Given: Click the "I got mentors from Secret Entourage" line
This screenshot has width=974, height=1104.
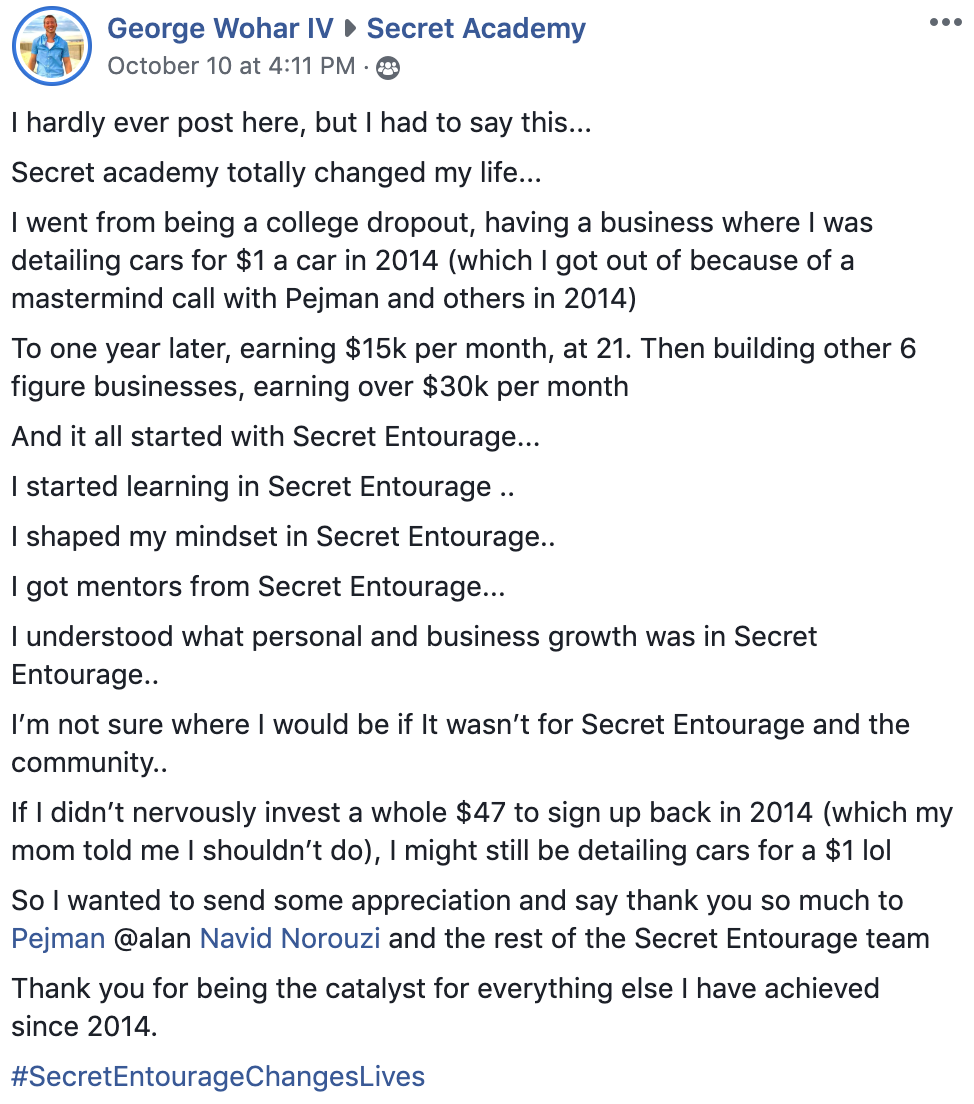Looking at the screenshot, I should [258, 586].
